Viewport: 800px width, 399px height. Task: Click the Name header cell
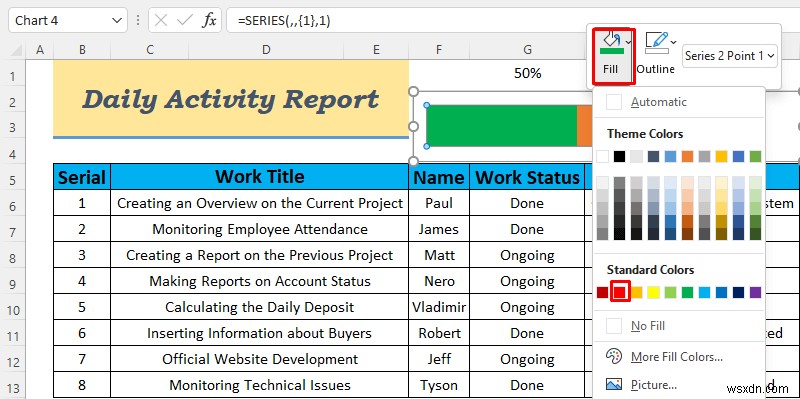point(439,177)
